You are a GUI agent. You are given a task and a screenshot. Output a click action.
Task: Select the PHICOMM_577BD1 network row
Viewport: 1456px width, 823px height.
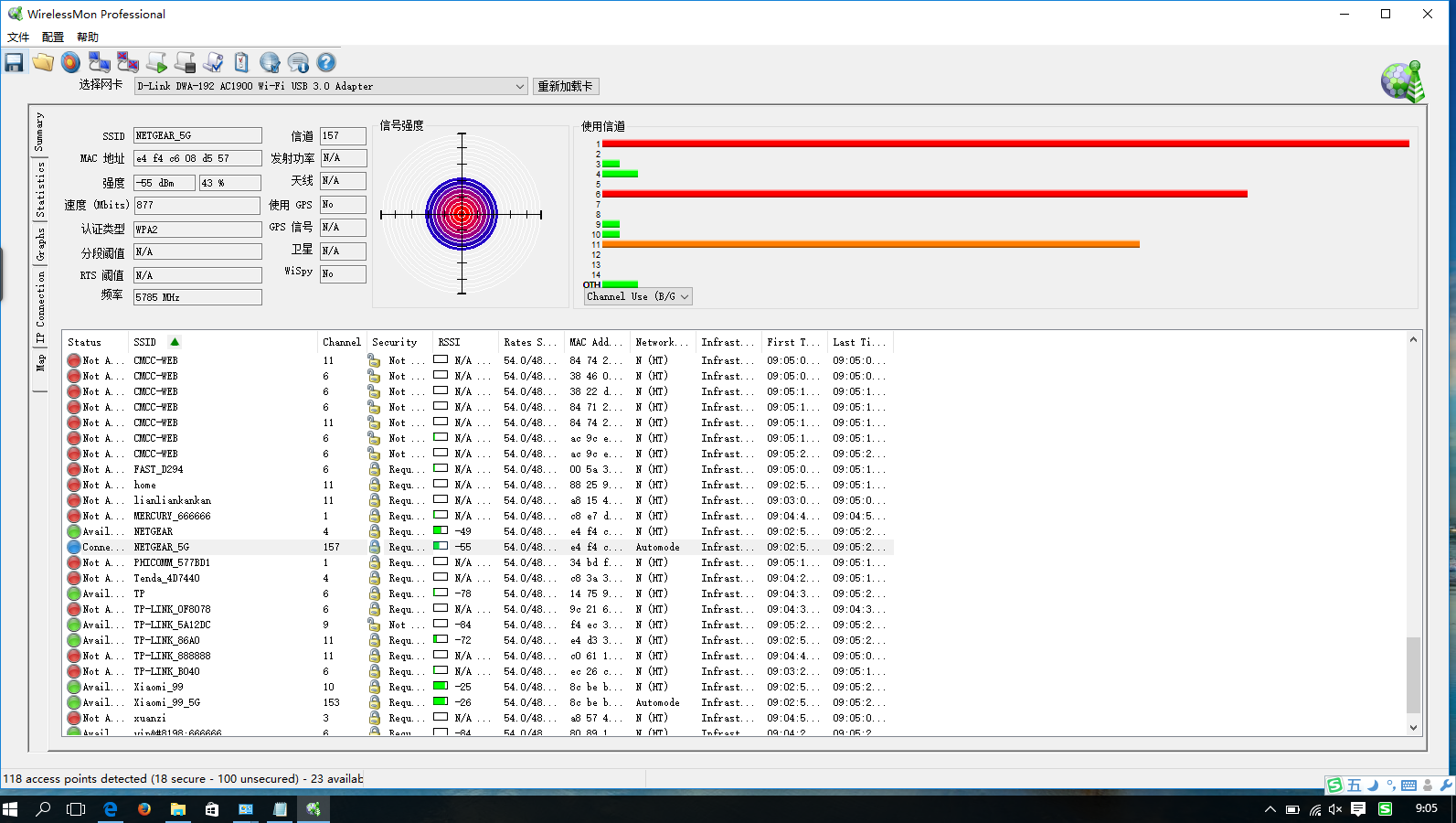coord(478,562)
